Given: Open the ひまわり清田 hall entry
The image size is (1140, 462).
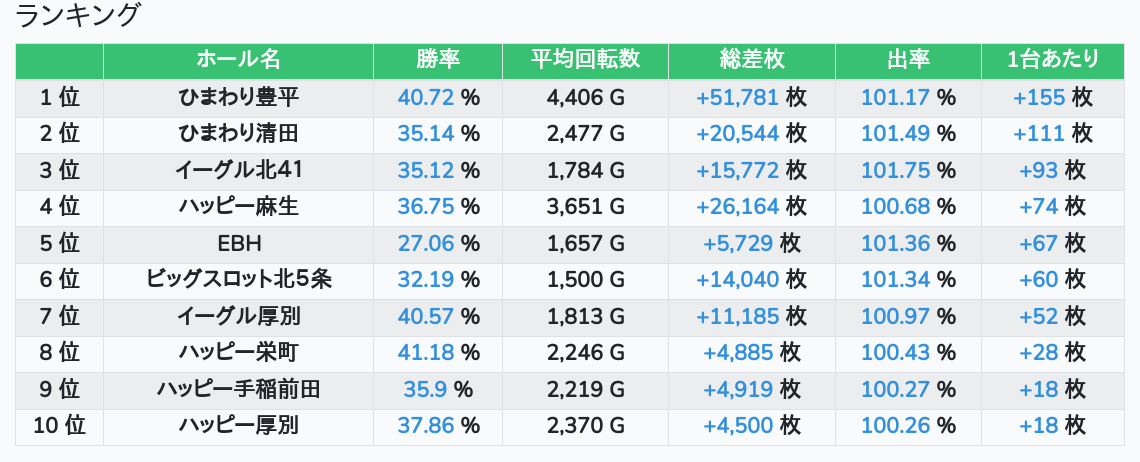Looking at the screenshot, I should (x=238, y=134).
